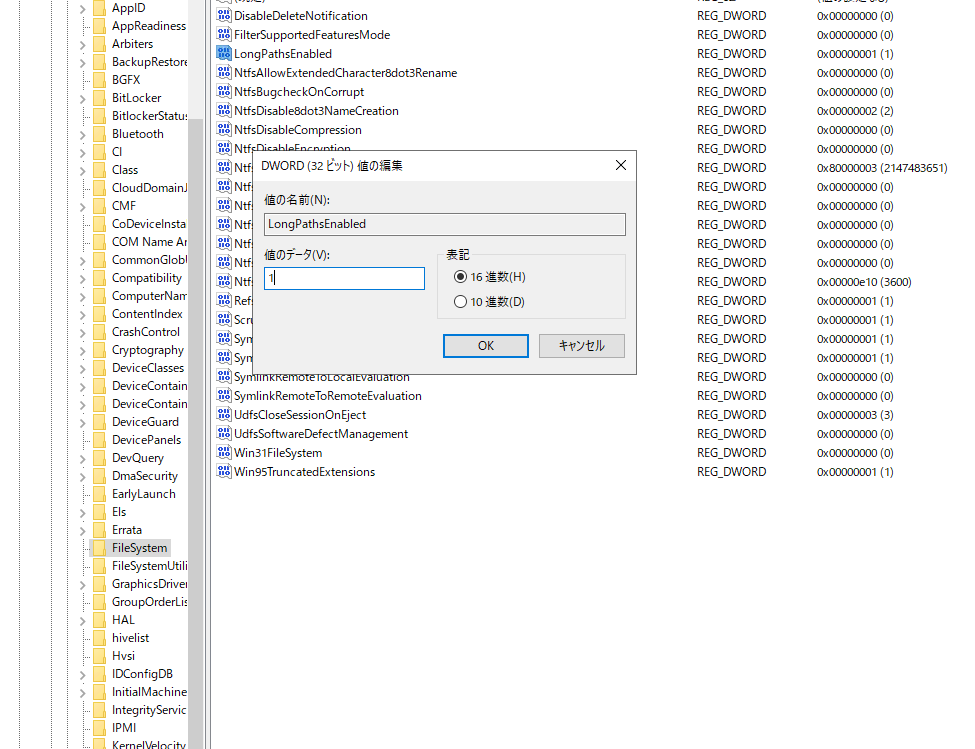Select the EarlyLaunch key in the tree

(144, 494)
